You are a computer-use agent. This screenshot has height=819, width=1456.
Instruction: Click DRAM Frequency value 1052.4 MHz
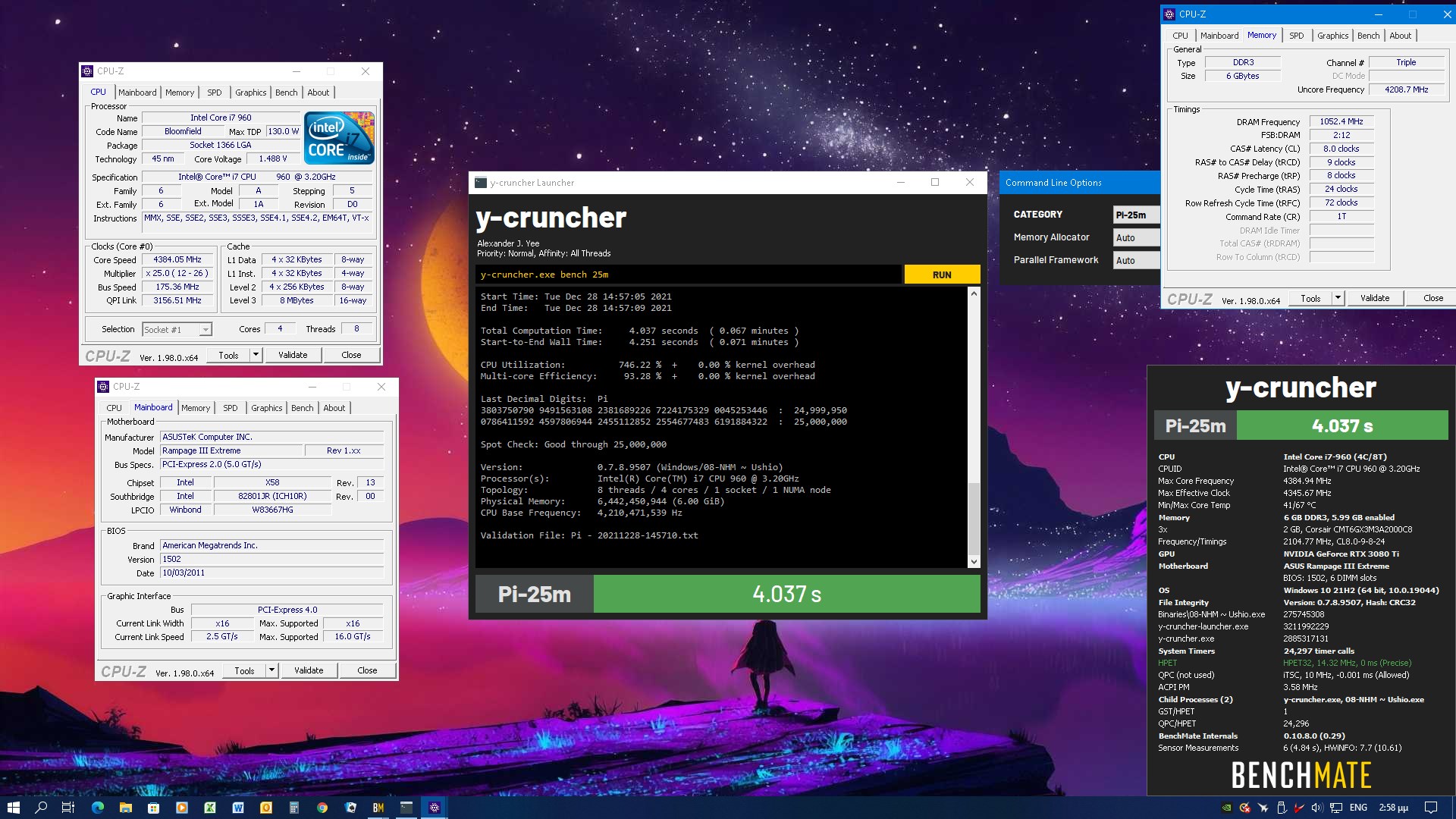(x=1341, y=121)
